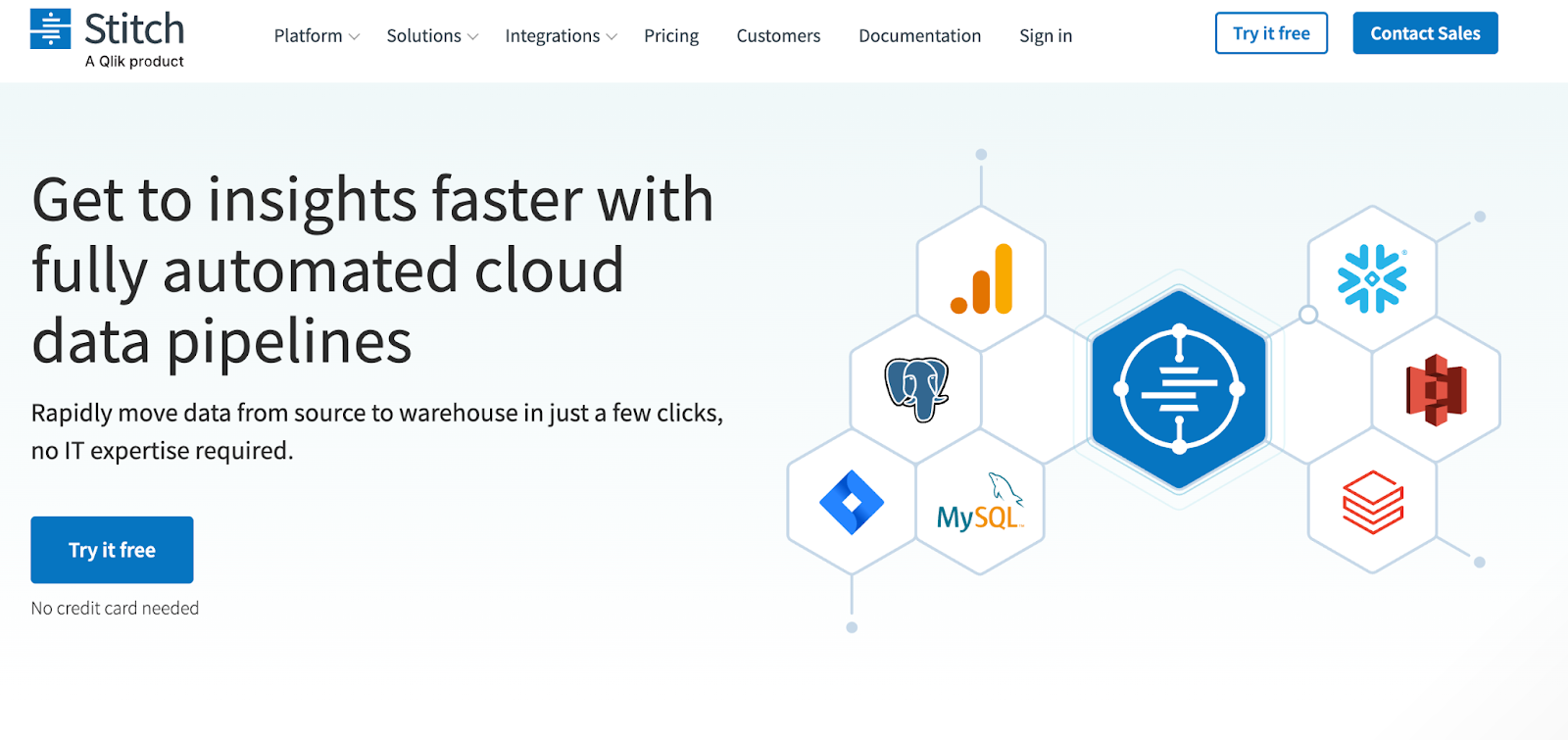Screen dimensions: 1568x740
Task: Expand the Integrations dropdown menu
Action: (x=561, y=36)
